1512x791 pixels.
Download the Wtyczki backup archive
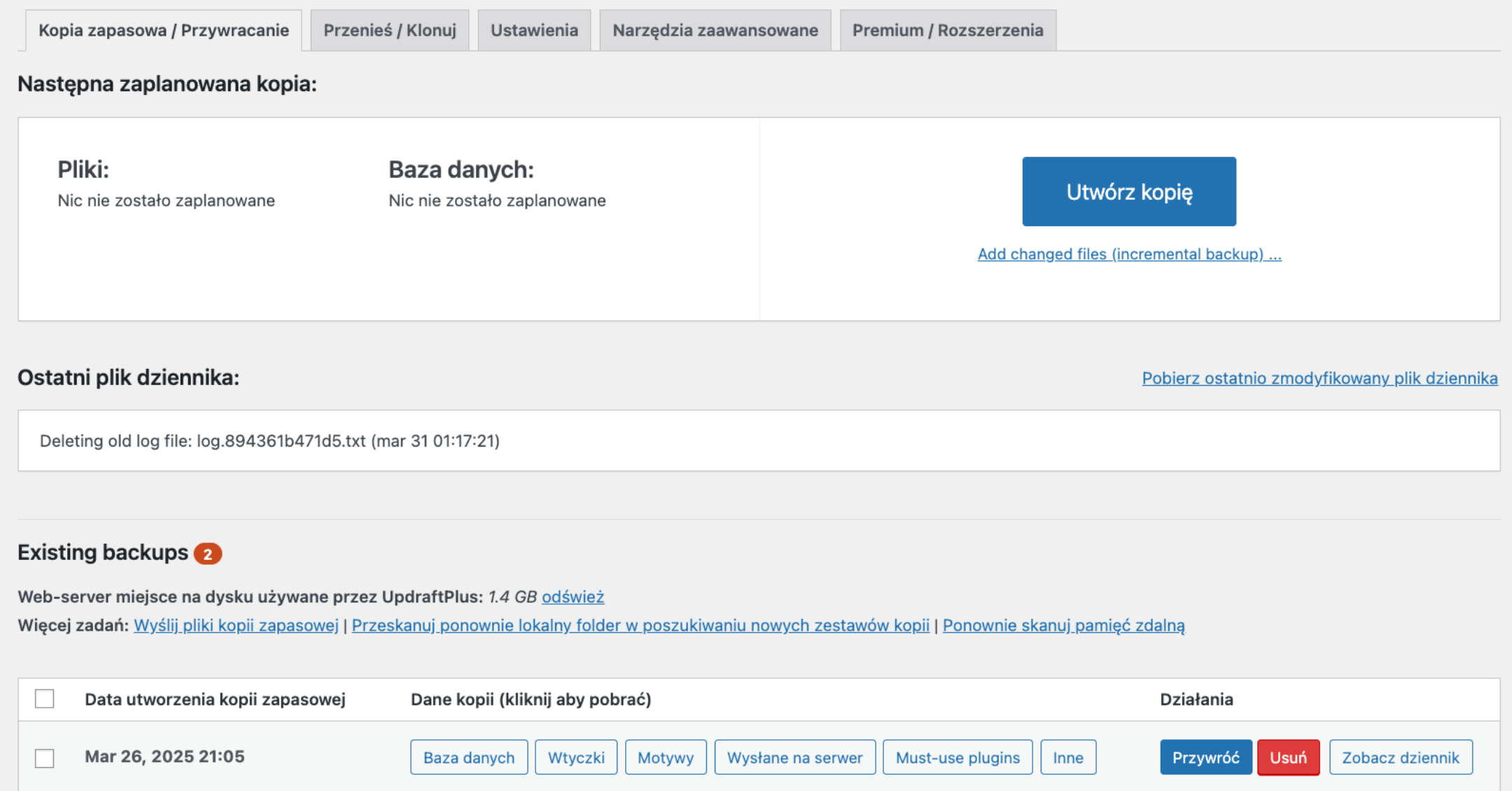(575, 757)
